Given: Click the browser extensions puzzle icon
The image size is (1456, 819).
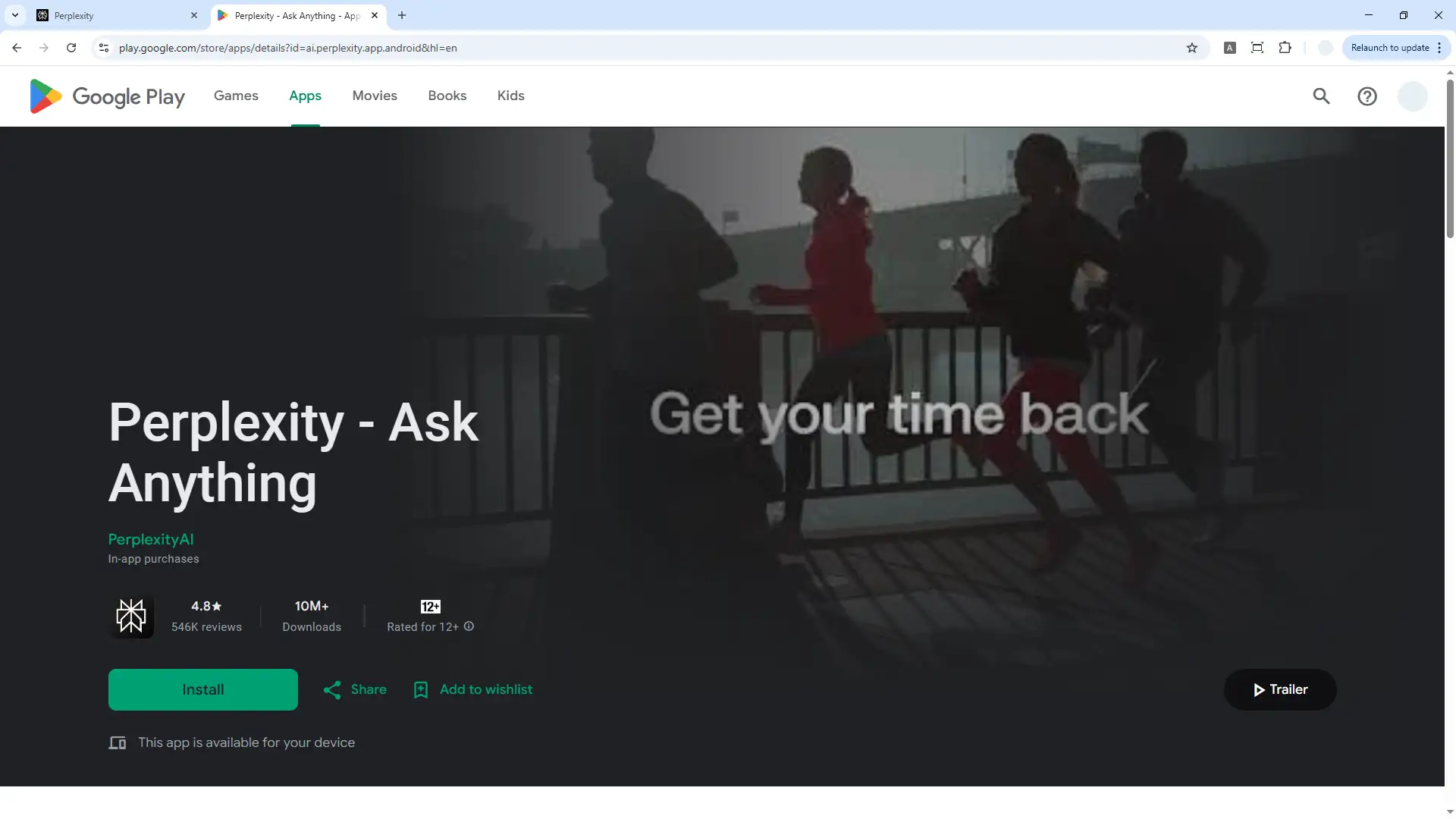Looking at the screenshot, I should coord(1285,47).
